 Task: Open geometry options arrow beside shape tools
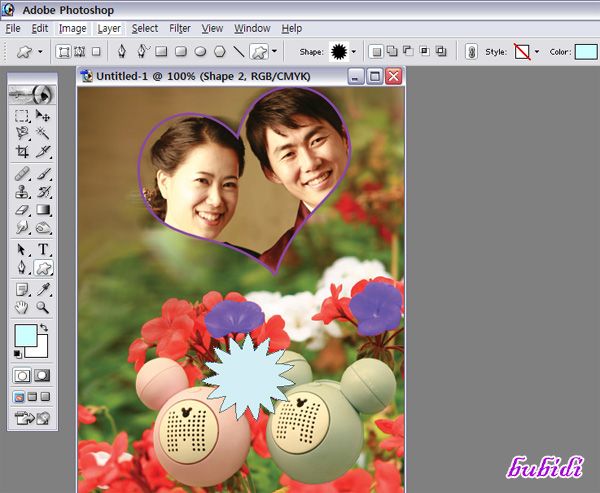point(274,51)
